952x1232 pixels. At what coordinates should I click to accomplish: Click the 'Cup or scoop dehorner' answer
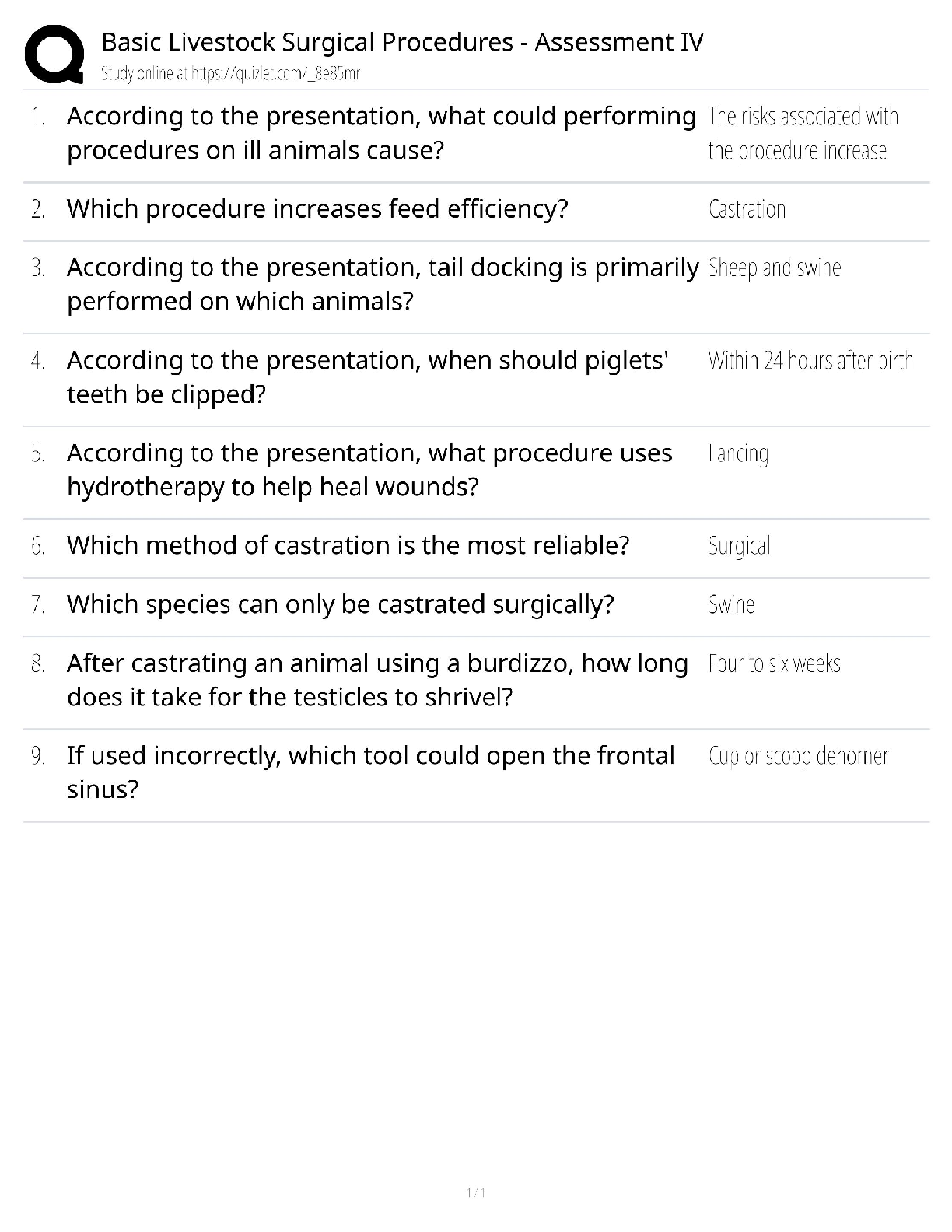click(798, 756)
